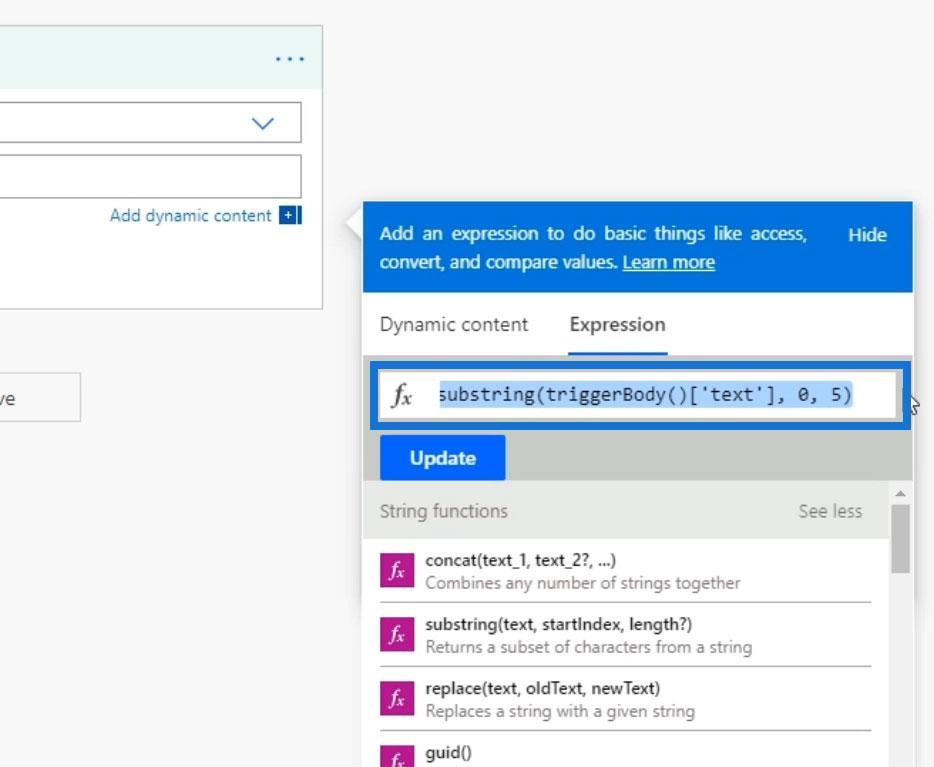Open the action card ellipsis menu
Viewport: 934px width, 767px height.
click(290, 59)
